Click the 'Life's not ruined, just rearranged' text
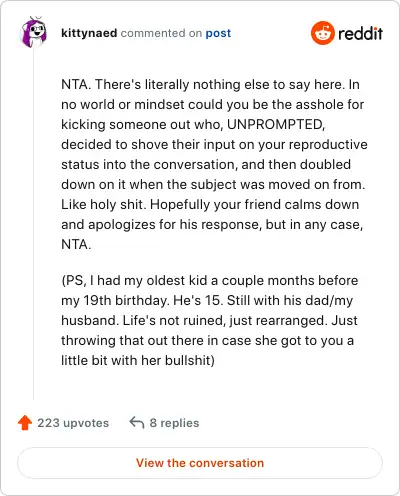The width and height of the screenshot is (400, 496). [225, 320]
